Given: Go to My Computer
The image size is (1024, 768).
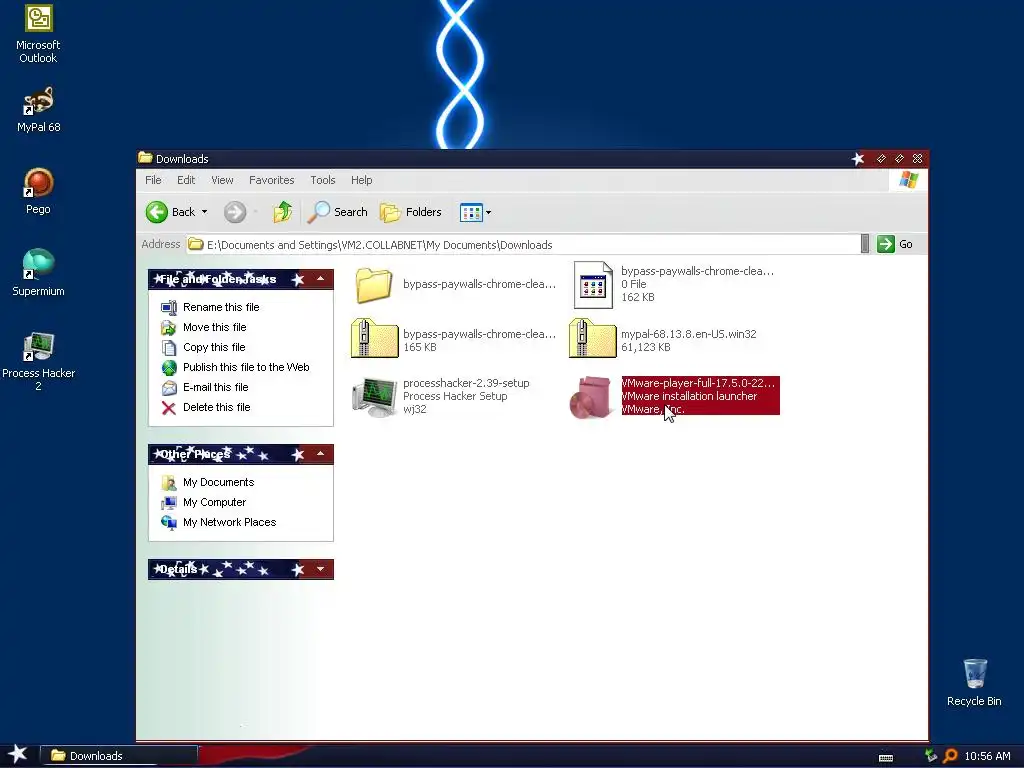Looking at the screenshot, I should click(x=214, y=502).
